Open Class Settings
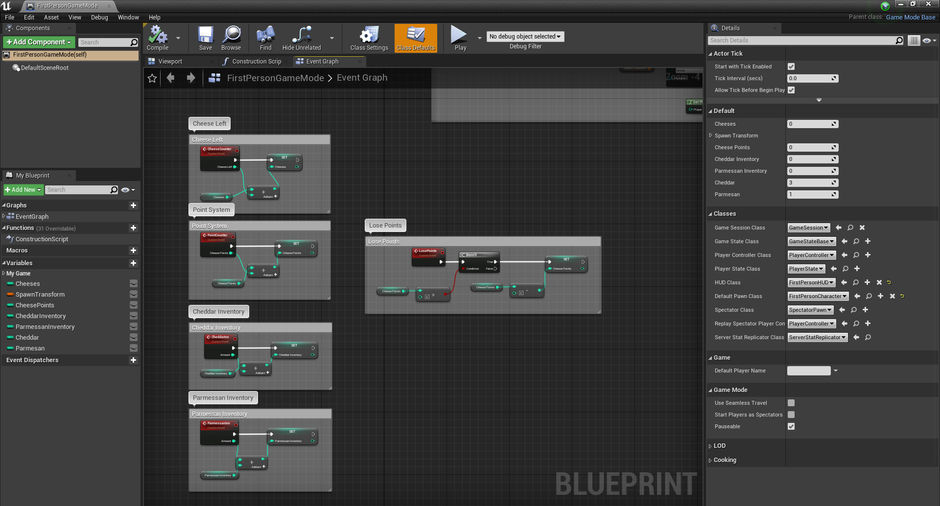Screen dimensions: 940x506 [369, 38]
